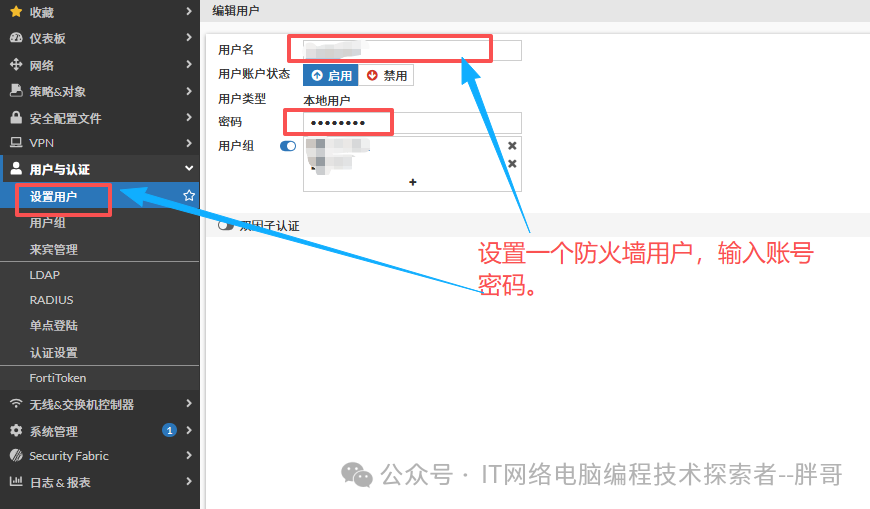Click the person icon for 用户与认证
870x509 pixels.
click(x=16, y=168)
